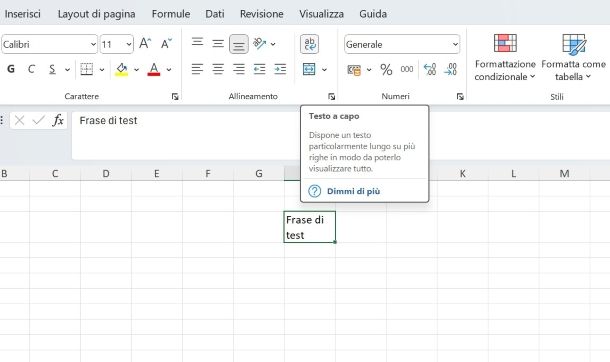The height and width of the screenshot is (362, 610).
Task: Select column E header
Action: (x=157, y=173)
